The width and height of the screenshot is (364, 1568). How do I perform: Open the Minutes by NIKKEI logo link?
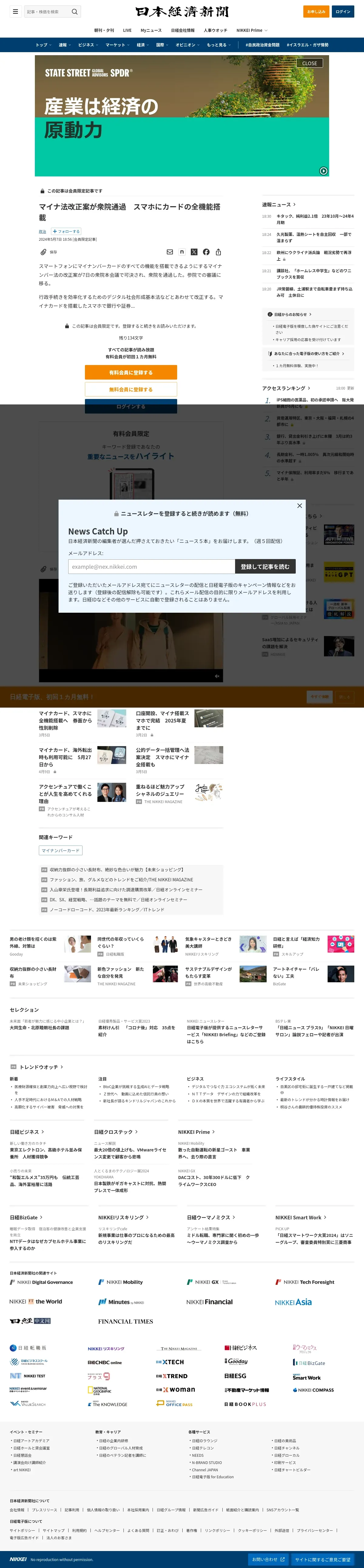[121, 1302]
